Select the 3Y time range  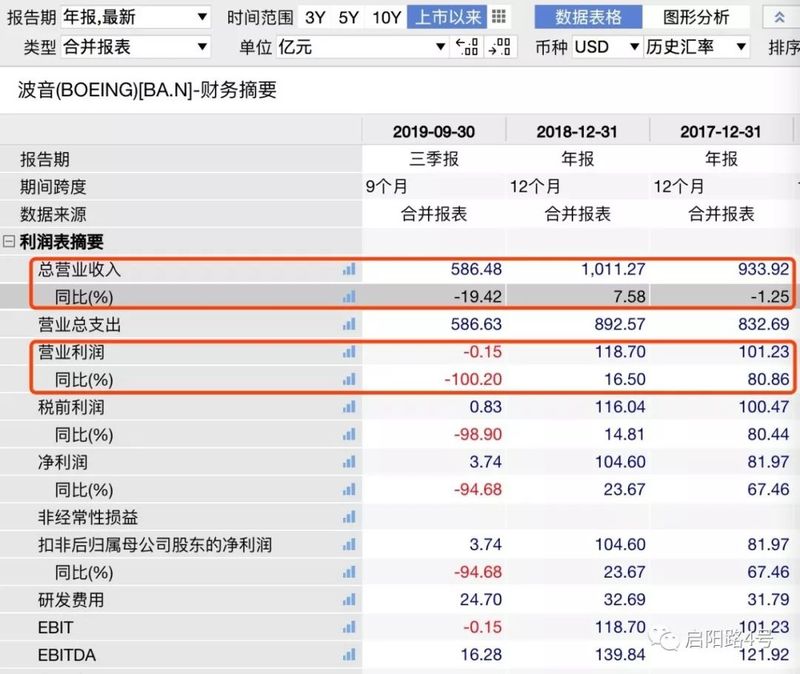[315, 18]
